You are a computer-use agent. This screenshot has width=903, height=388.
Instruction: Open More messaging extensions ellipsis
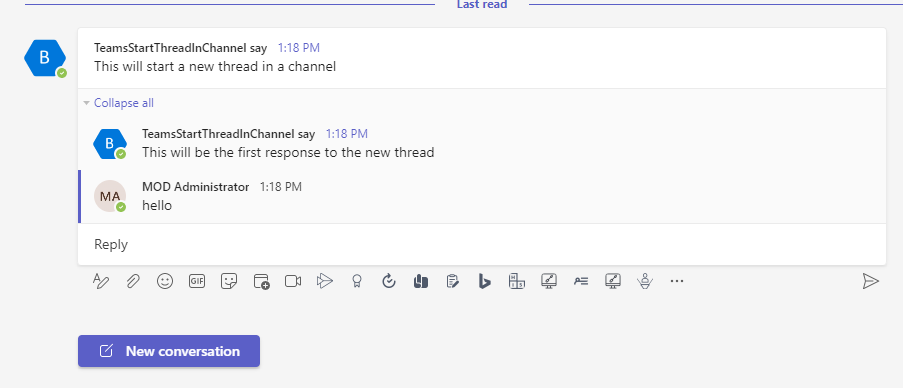[677, 281]
